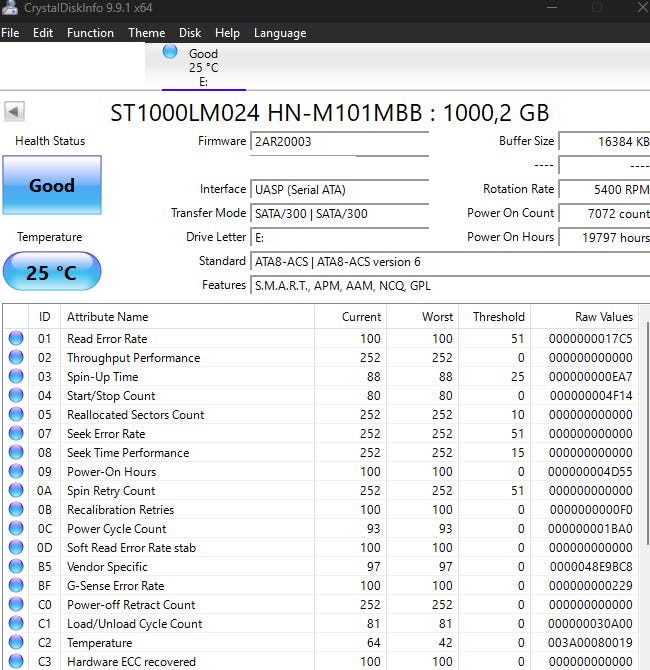Screen dimensions: 650x670
Task: Click the Drive Letter field
Action: pos(339,237)
